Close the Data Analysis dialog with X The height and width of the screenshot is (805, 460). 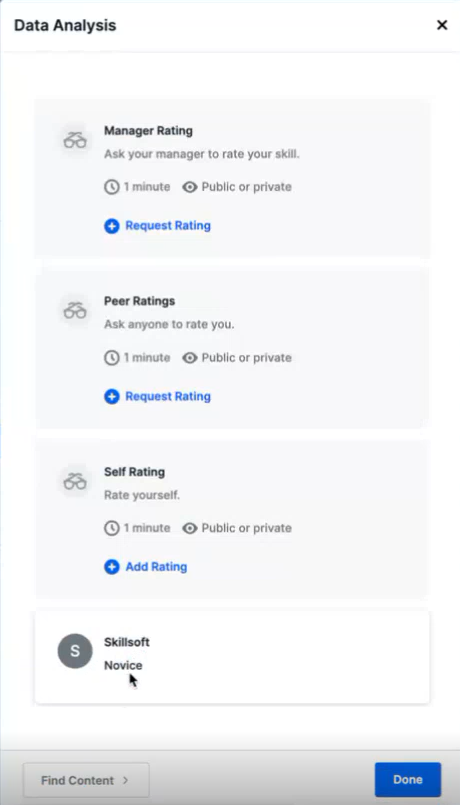tap(442, 25)
